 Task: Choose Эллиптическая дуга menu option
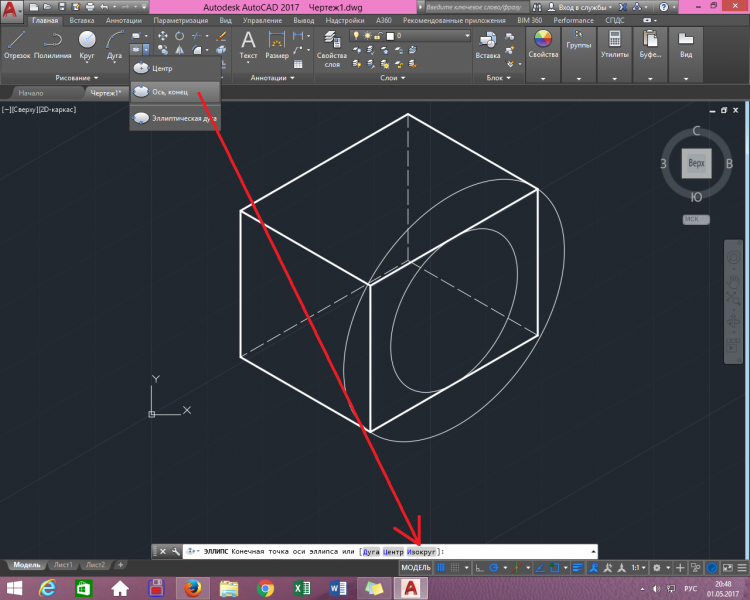coord(175,118)
